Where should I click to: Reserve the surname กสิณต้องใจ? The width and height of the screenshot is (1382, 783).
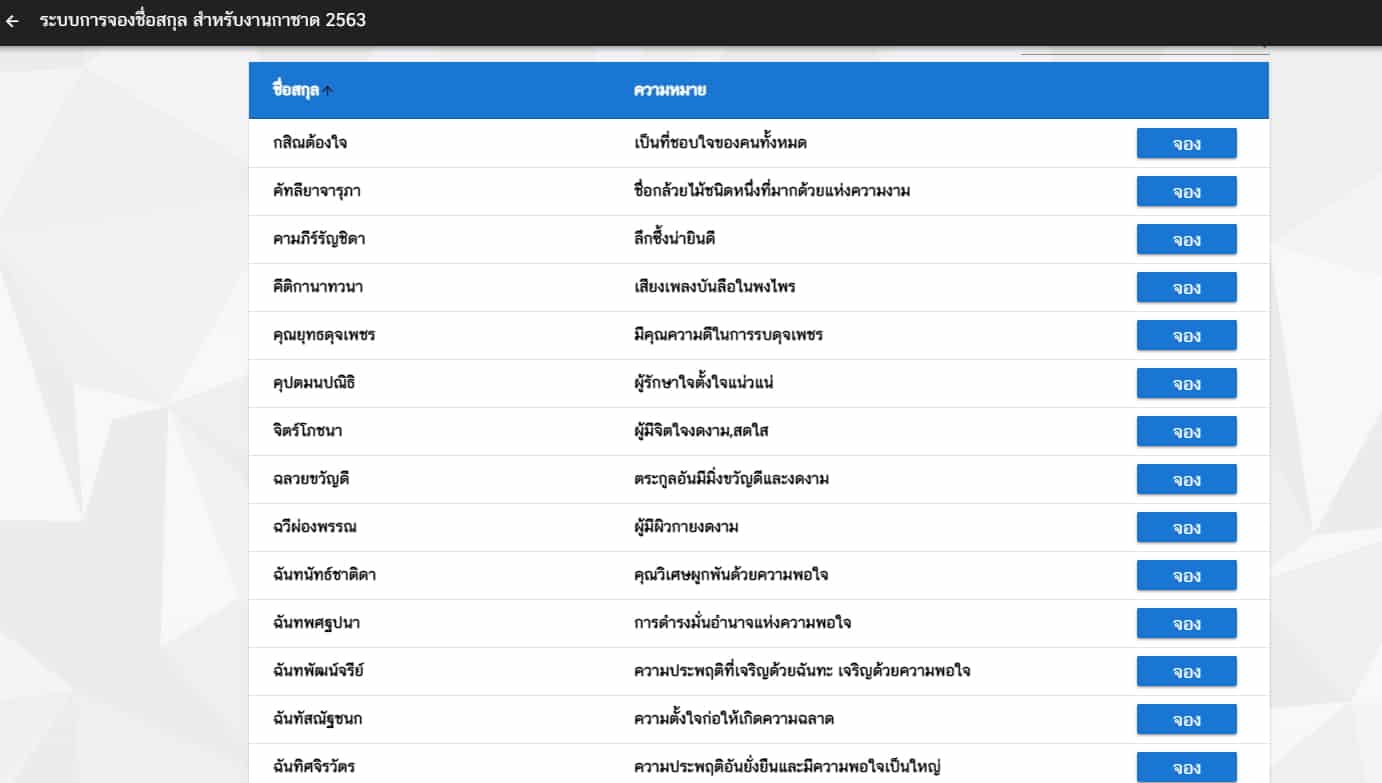click(1186, 143)
